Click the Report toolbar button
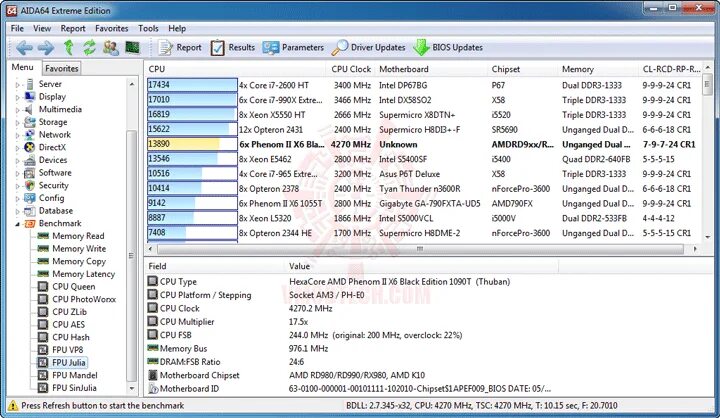720x418 pixels. tap(180, 47)
